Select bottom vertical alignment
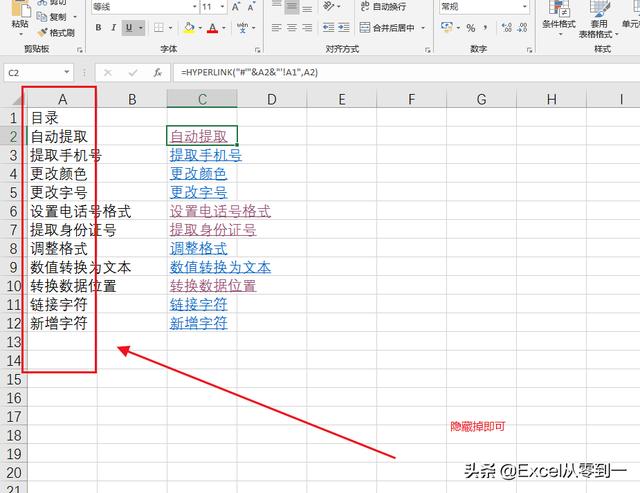Image resolution: width=640 pixels, height=493 pixels. pyautogui.click(x=307, y=7)
